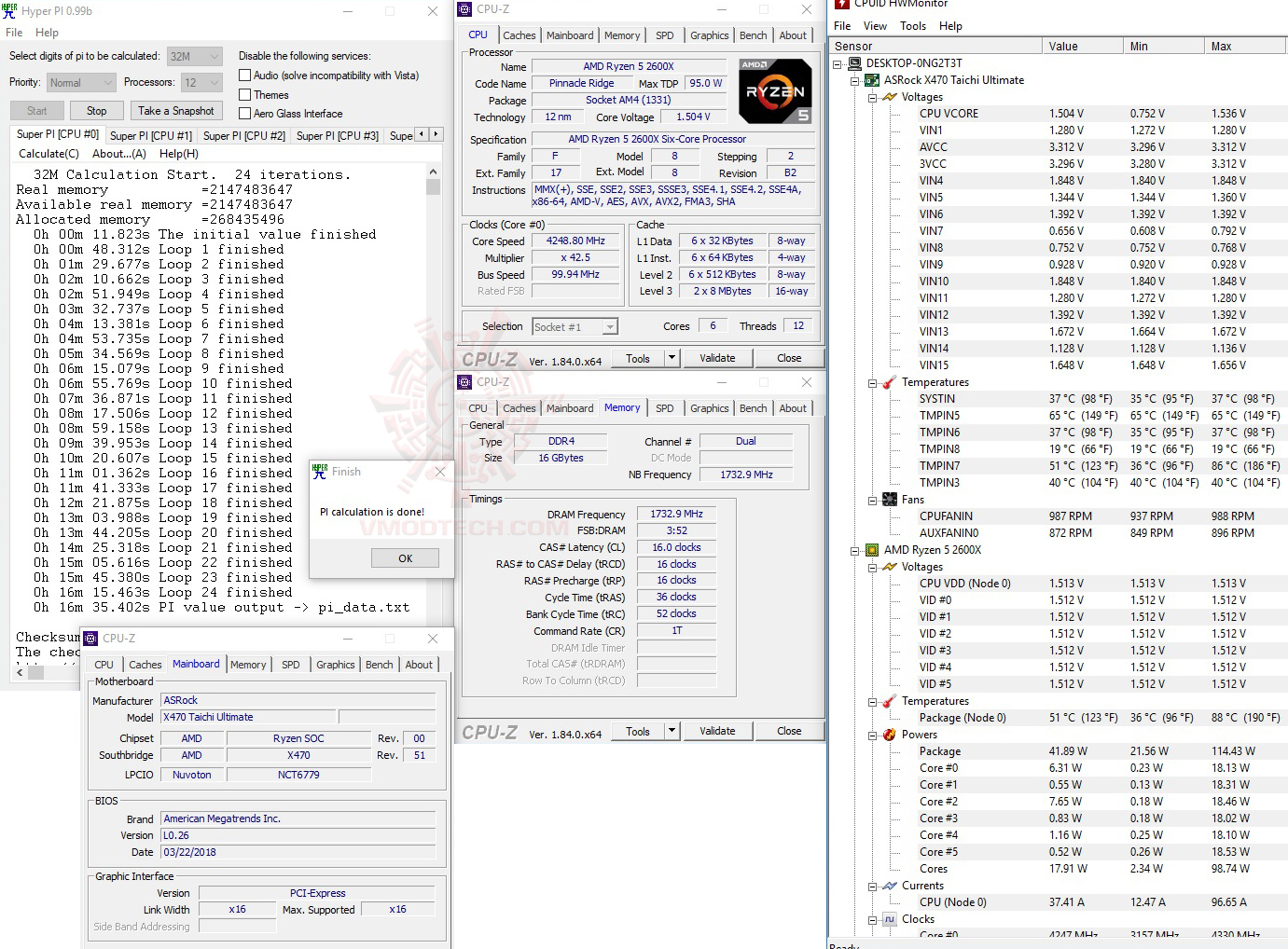Click the Clocks icon in HWMonitor
1288x949 pixels.
click(890, 919)
